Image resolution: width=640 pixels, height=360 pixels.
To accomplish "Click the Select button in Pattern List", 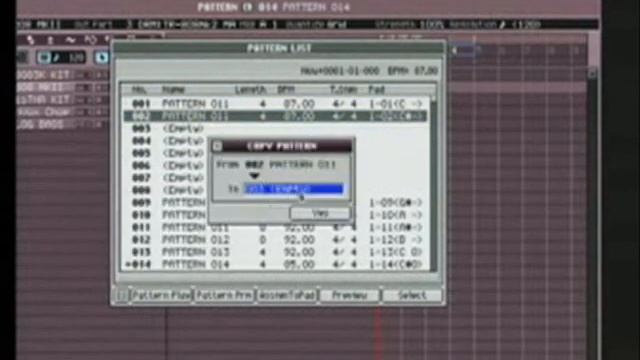I will point(412,295).
